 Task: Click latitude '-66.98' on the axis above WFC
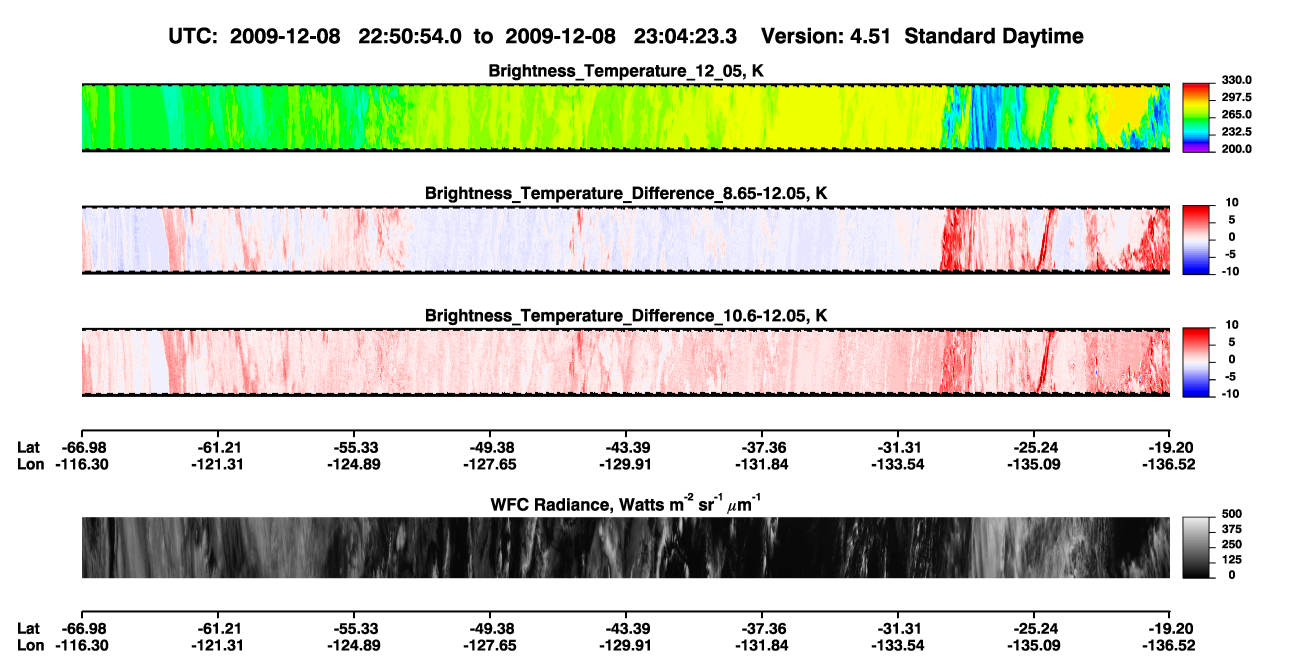[x=82, y=447]
